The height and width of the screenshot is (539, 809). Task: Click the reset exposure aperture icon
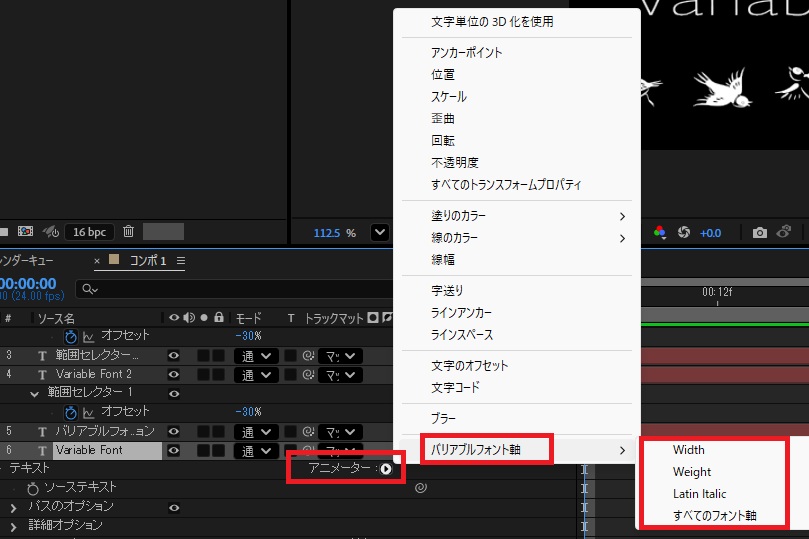(x=684, y=232)
